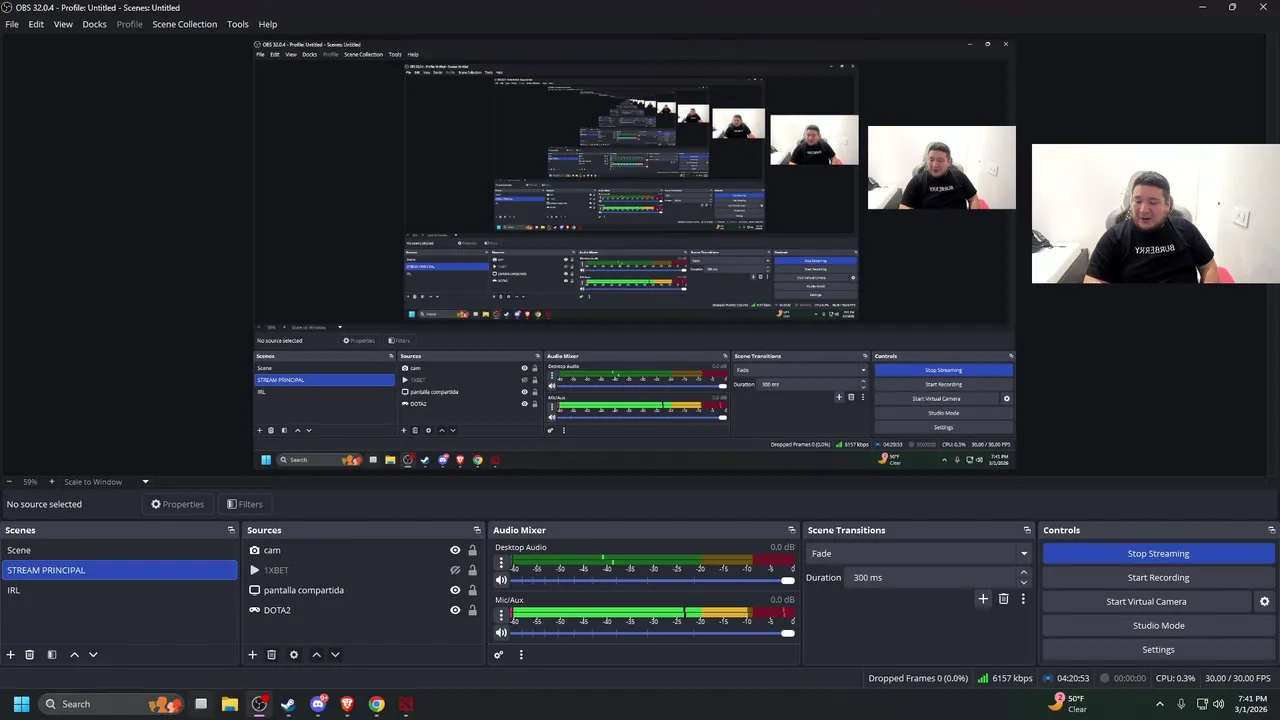Viewport: 1280px width, 720px height.
Task: Open scene filters icon in Scenes panel
Action: click(52, 654)
